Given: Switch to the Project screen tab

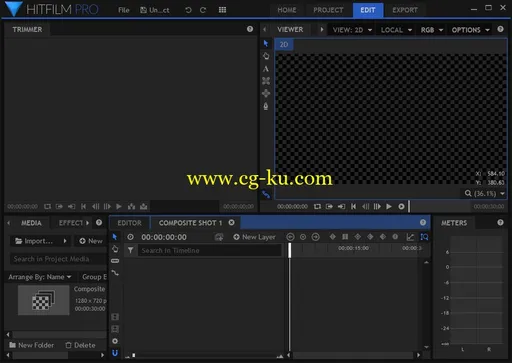Looking at the screenshot, I should (328, 10).
